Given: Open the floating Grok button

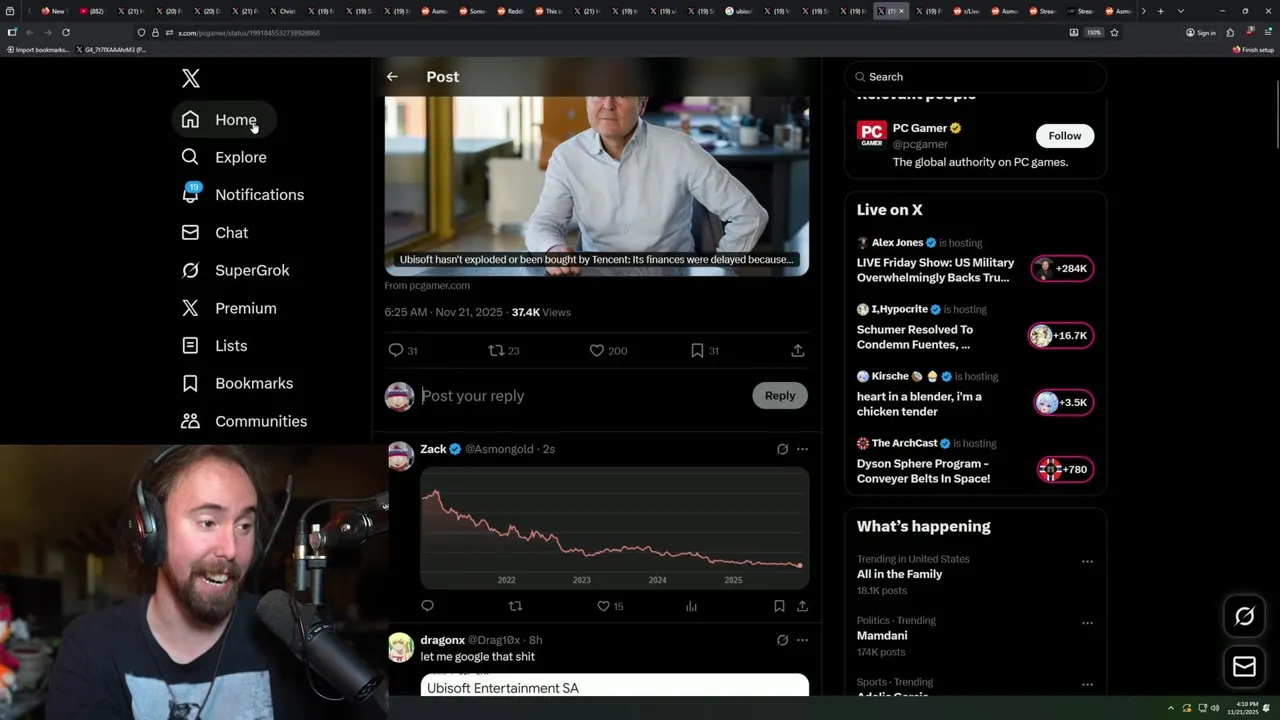Looking at the screenshot, I should pyautogui.click(x=1244, y=617).
